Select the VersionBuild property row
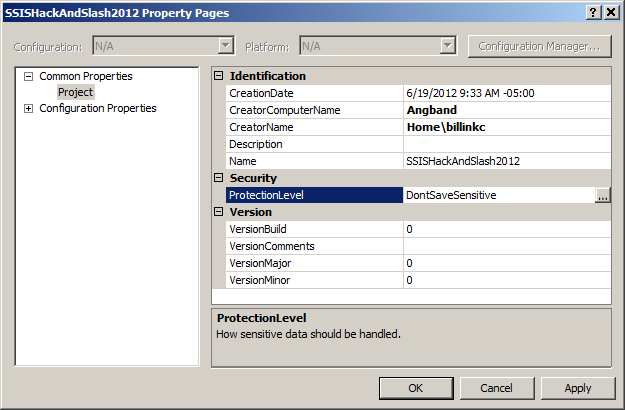 click(418, 229)
